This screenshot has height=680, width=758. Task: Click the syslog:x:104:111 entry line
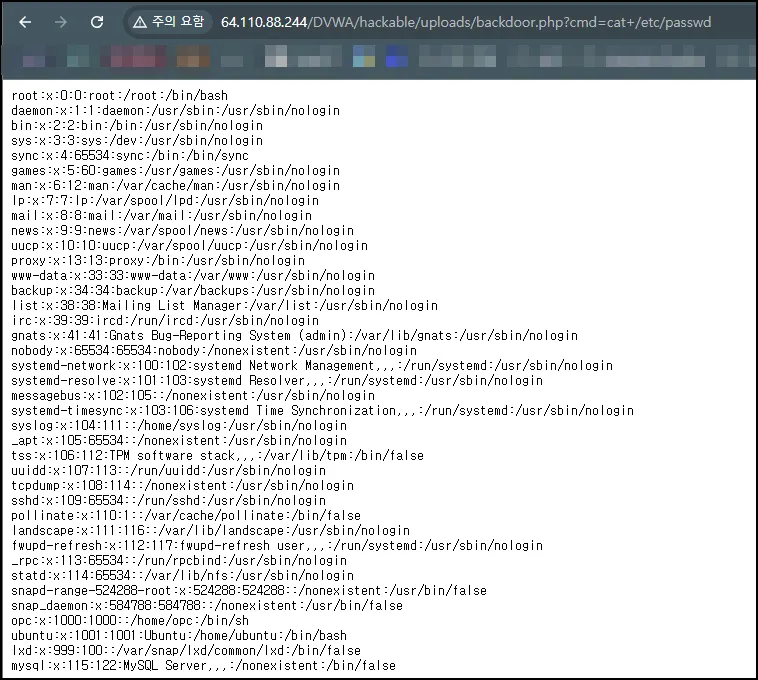point(179,425)
